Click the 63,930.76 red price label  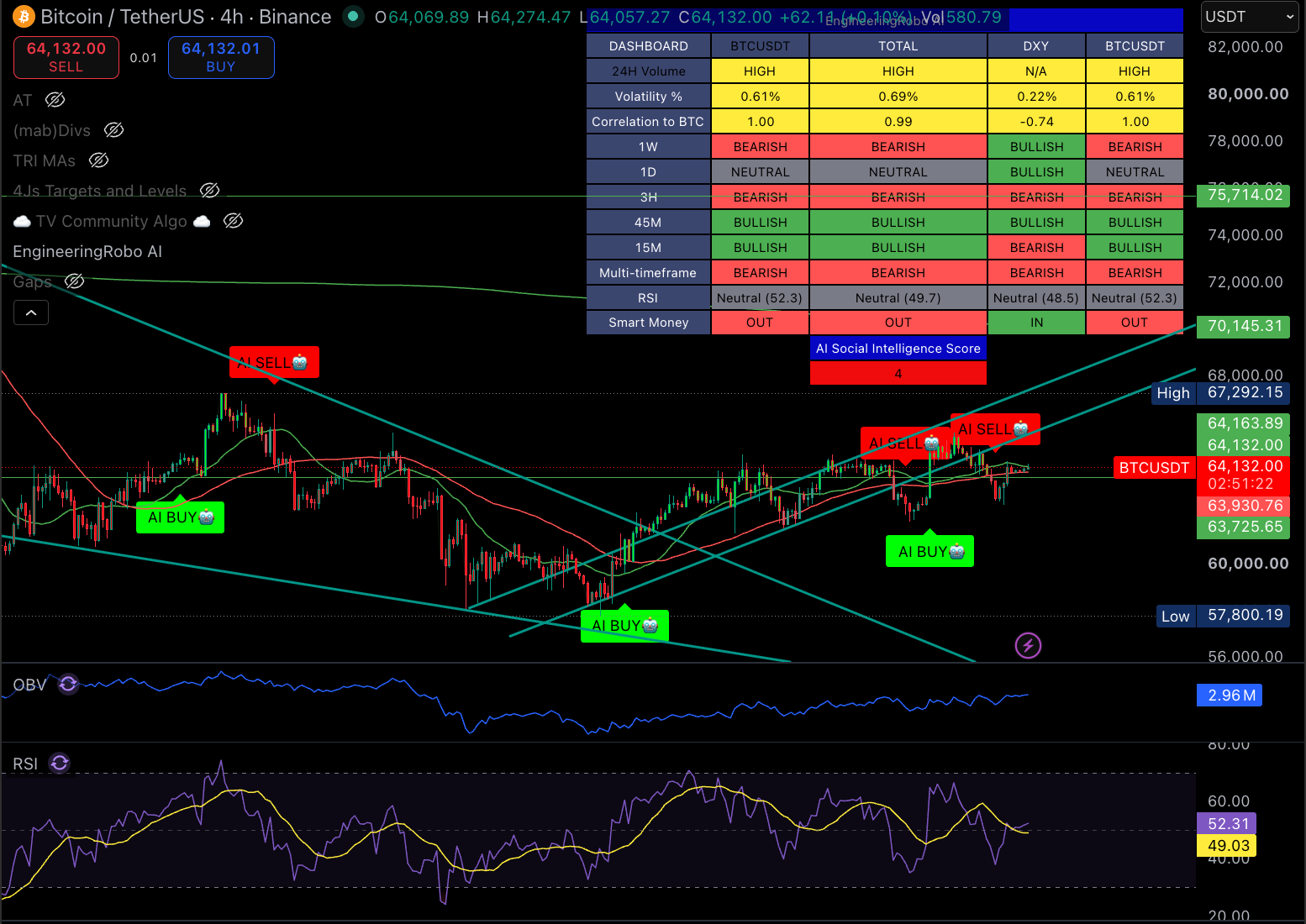click(x=1243, y=506)
